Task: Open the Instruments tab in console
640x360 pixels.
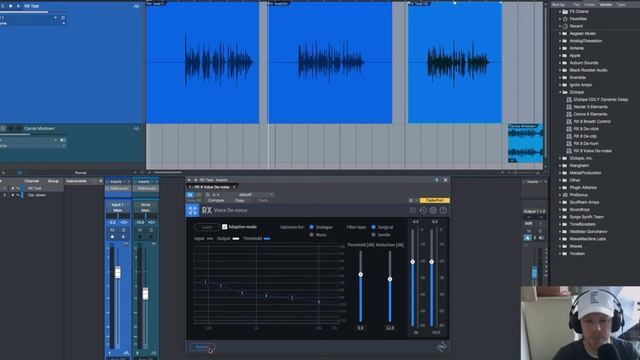Action: (76, 181)
